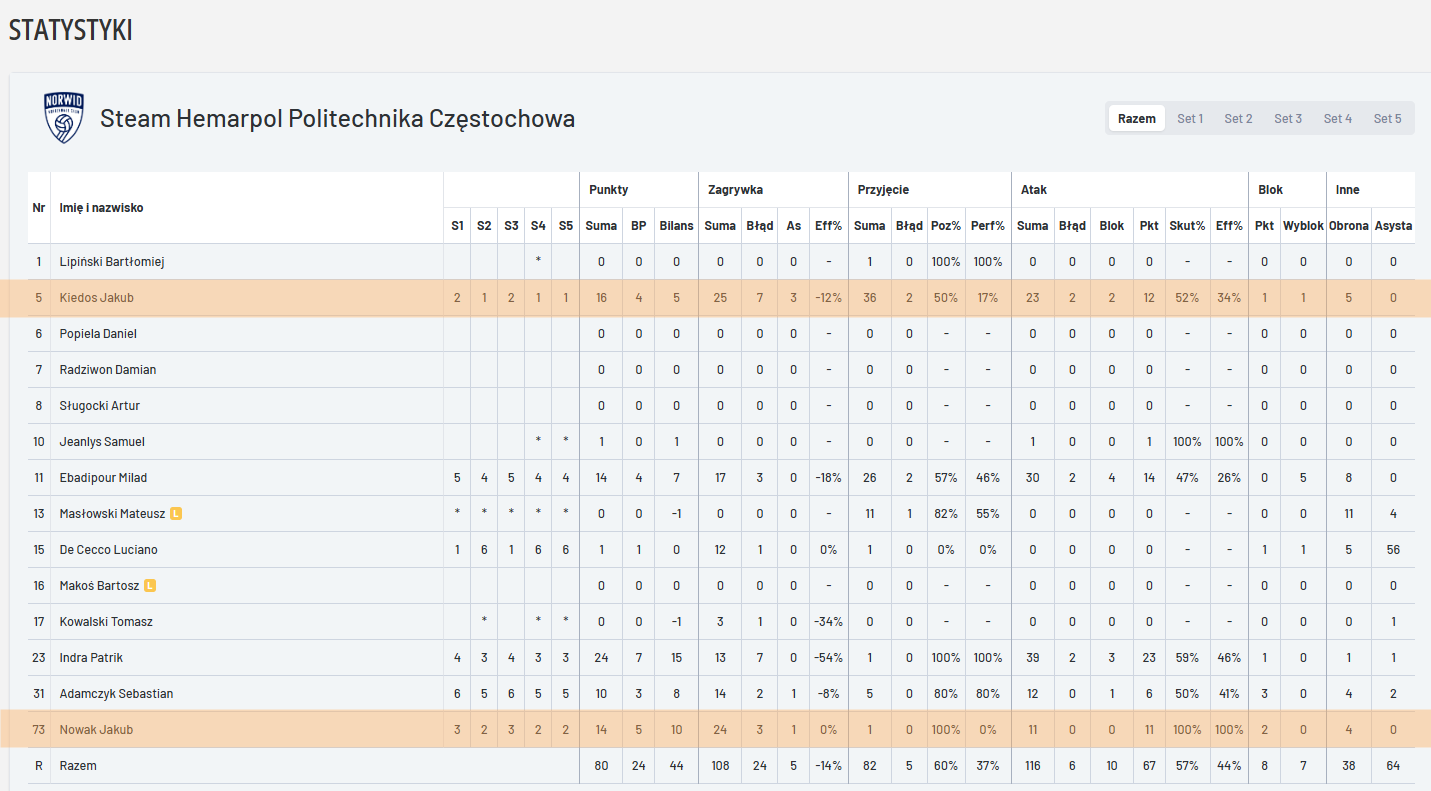Click the Norwid club logo
The image size is (1431, 791).
64,118
